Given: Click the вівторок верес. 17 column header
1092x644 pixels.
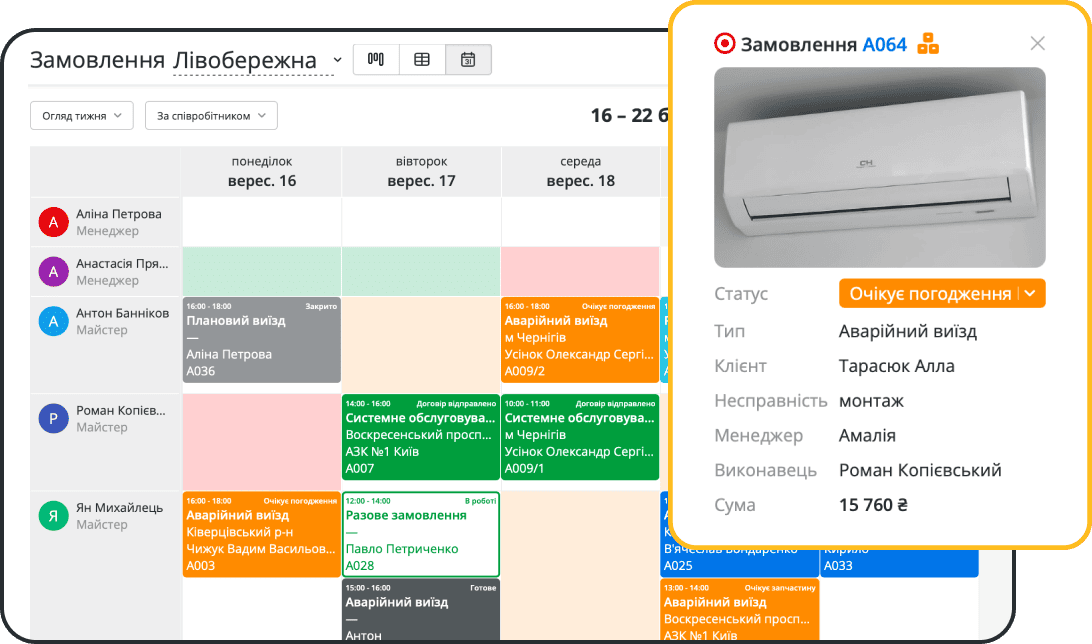Looking at the screenshot, I should (421, 171).
